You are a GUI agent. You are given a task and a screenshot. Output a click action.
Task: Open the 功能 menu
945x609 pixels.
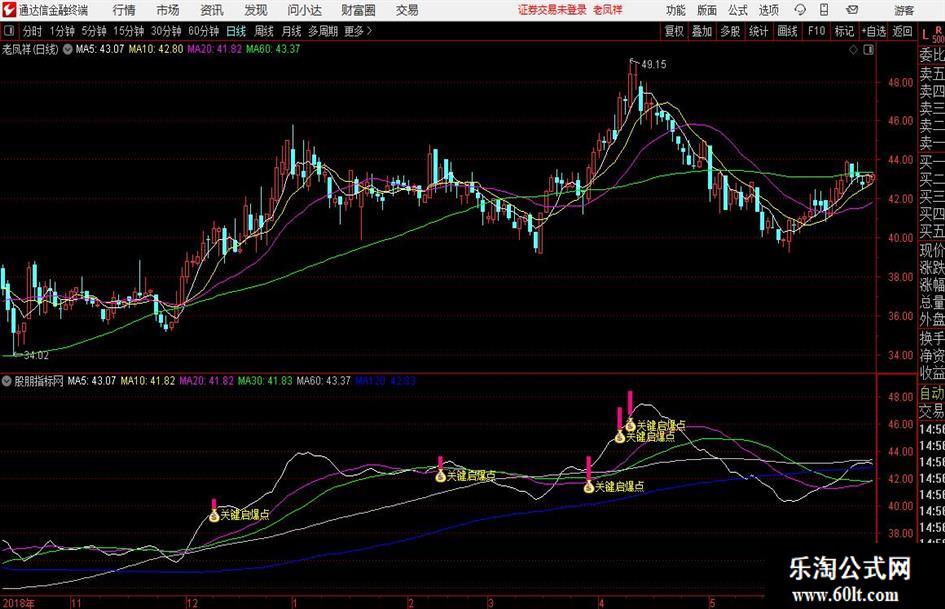(676, 10)
